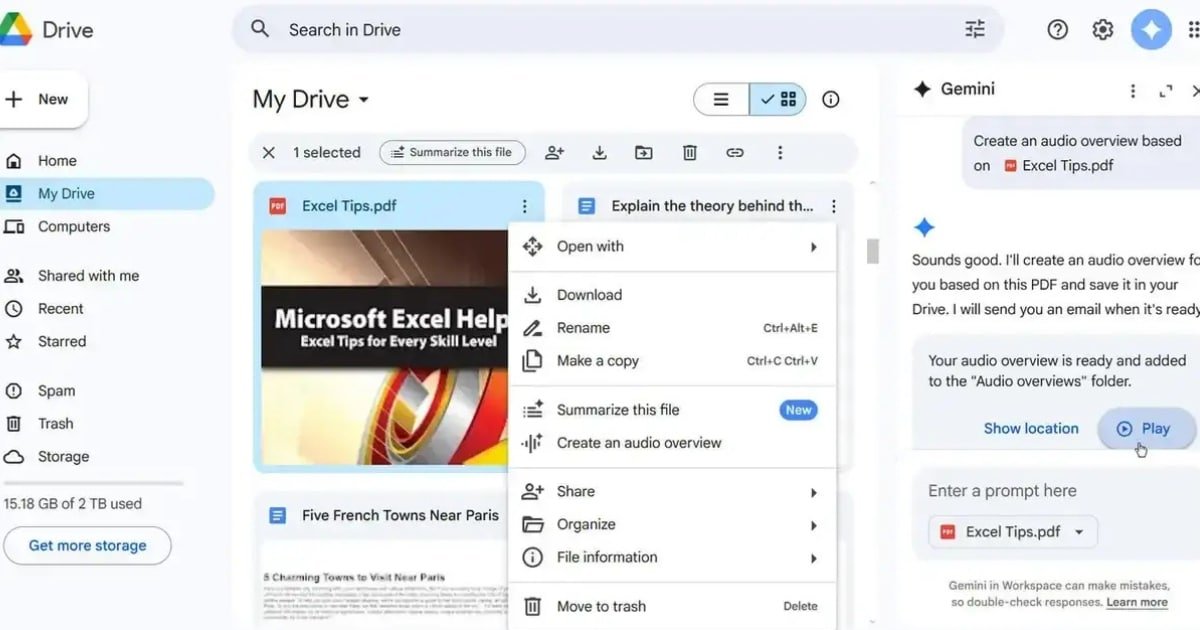Click the Excel Tips.pdf thumbnail preview
1200x630 pixels.
click(385, 347)
